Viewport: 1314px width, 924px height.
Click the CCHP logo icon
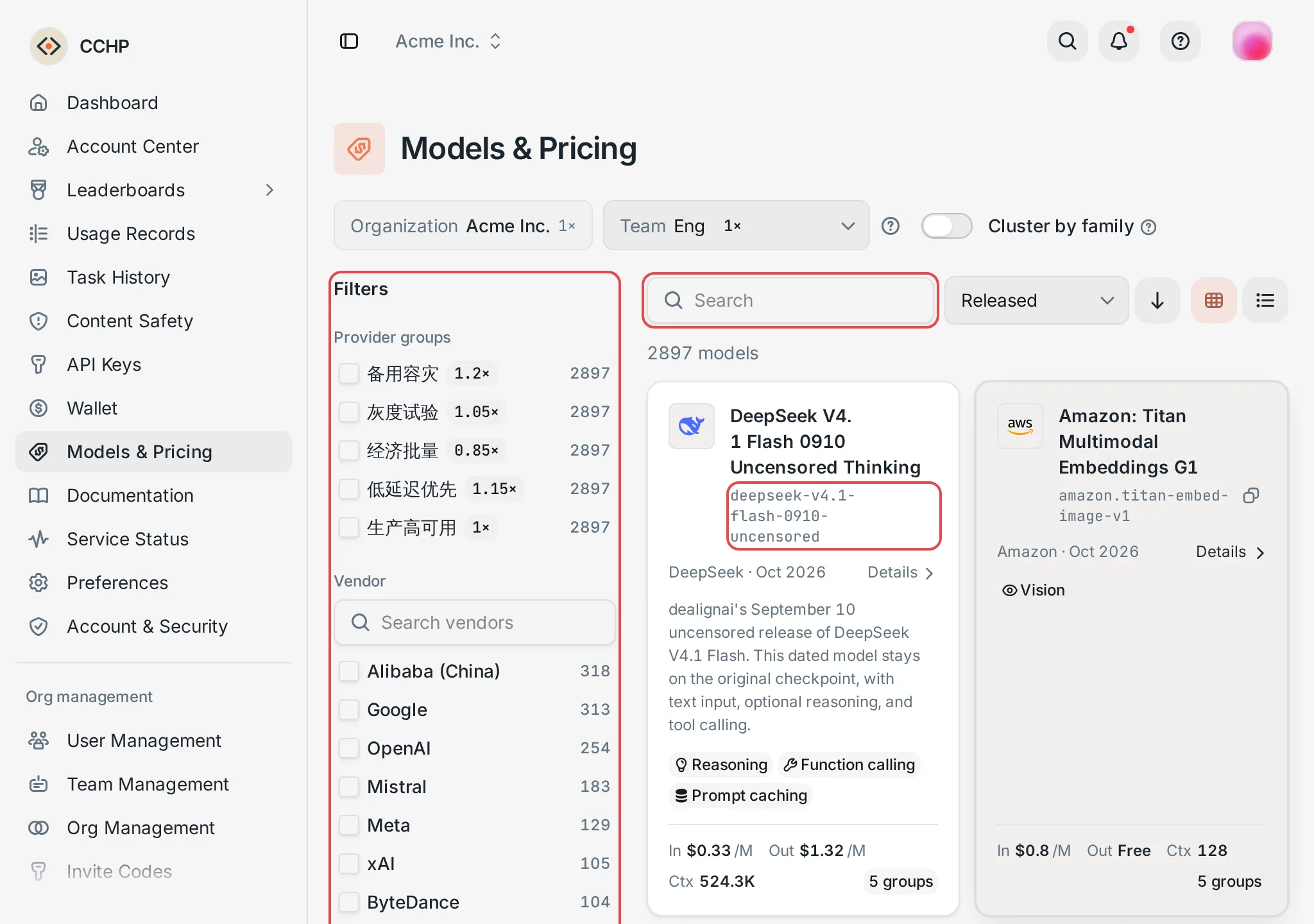coord(49,46)
